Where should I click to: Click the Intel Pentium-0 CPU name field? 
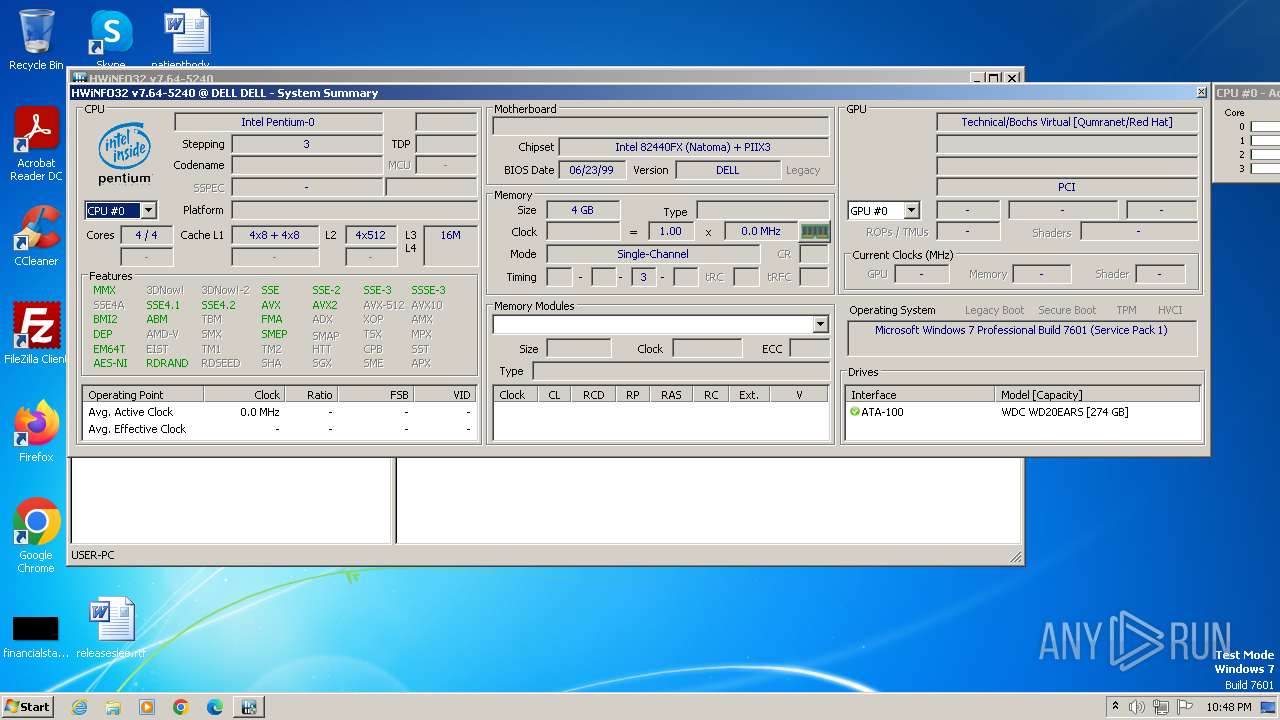(278, 122)
